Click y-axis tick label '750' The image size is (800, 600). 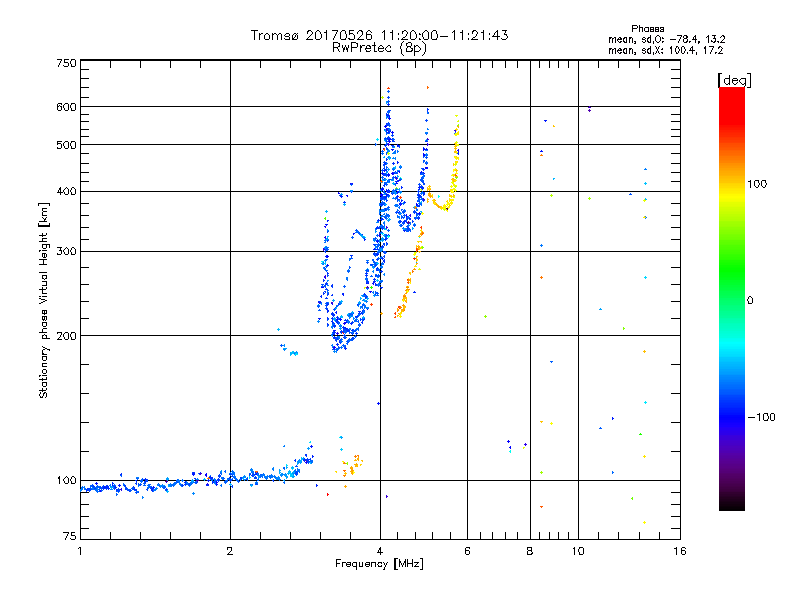coord(66,63)
